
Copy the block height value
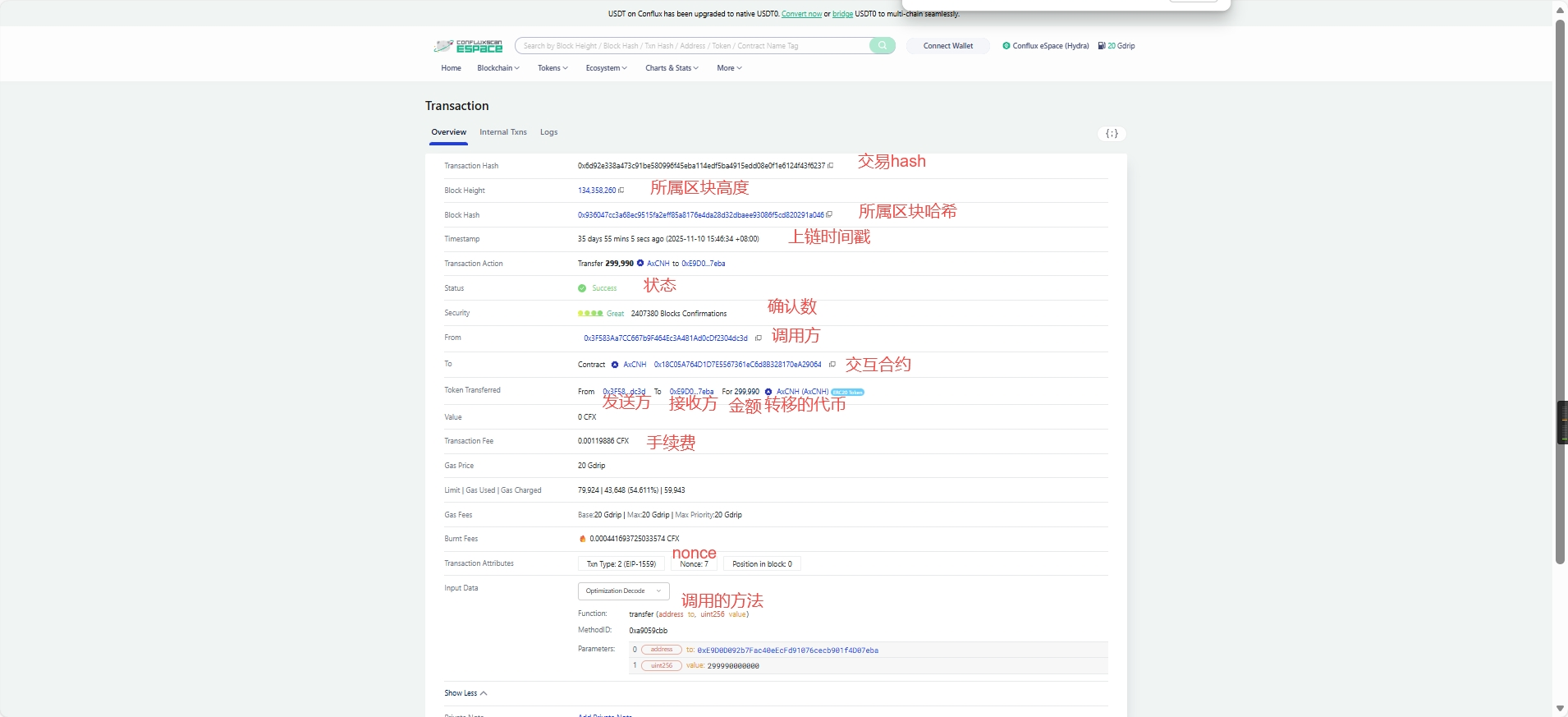click(x=621, y=191)
